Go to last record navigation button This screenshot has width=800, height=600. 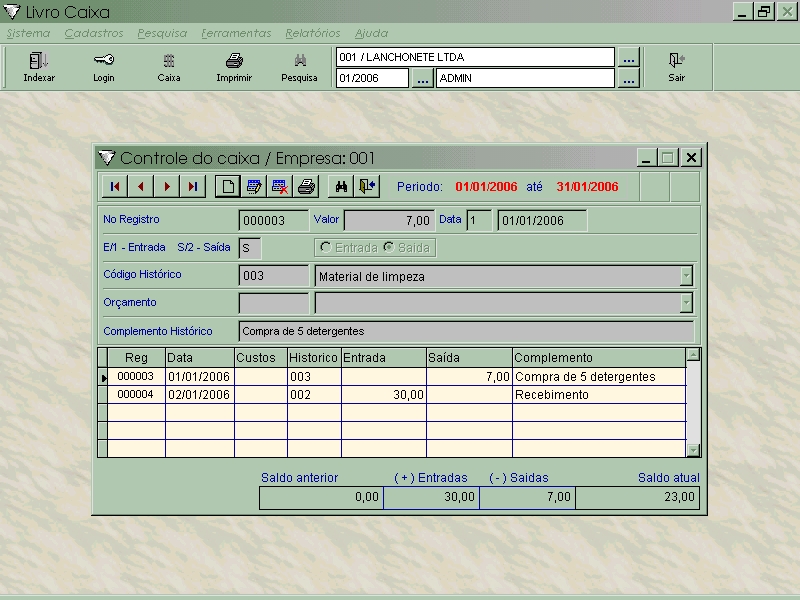tap(192, 186)
